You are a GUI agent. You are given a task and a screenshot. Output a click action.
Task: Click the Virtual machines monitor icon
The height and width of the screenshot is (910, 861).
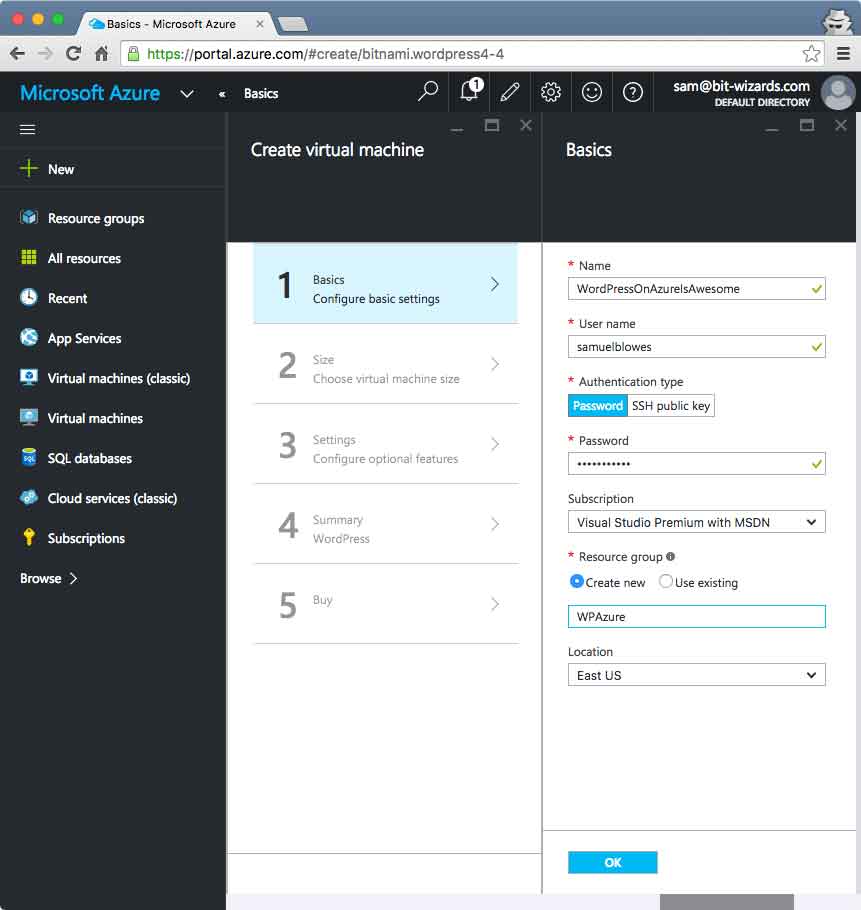pyautogui.click(x=28, y=417)
